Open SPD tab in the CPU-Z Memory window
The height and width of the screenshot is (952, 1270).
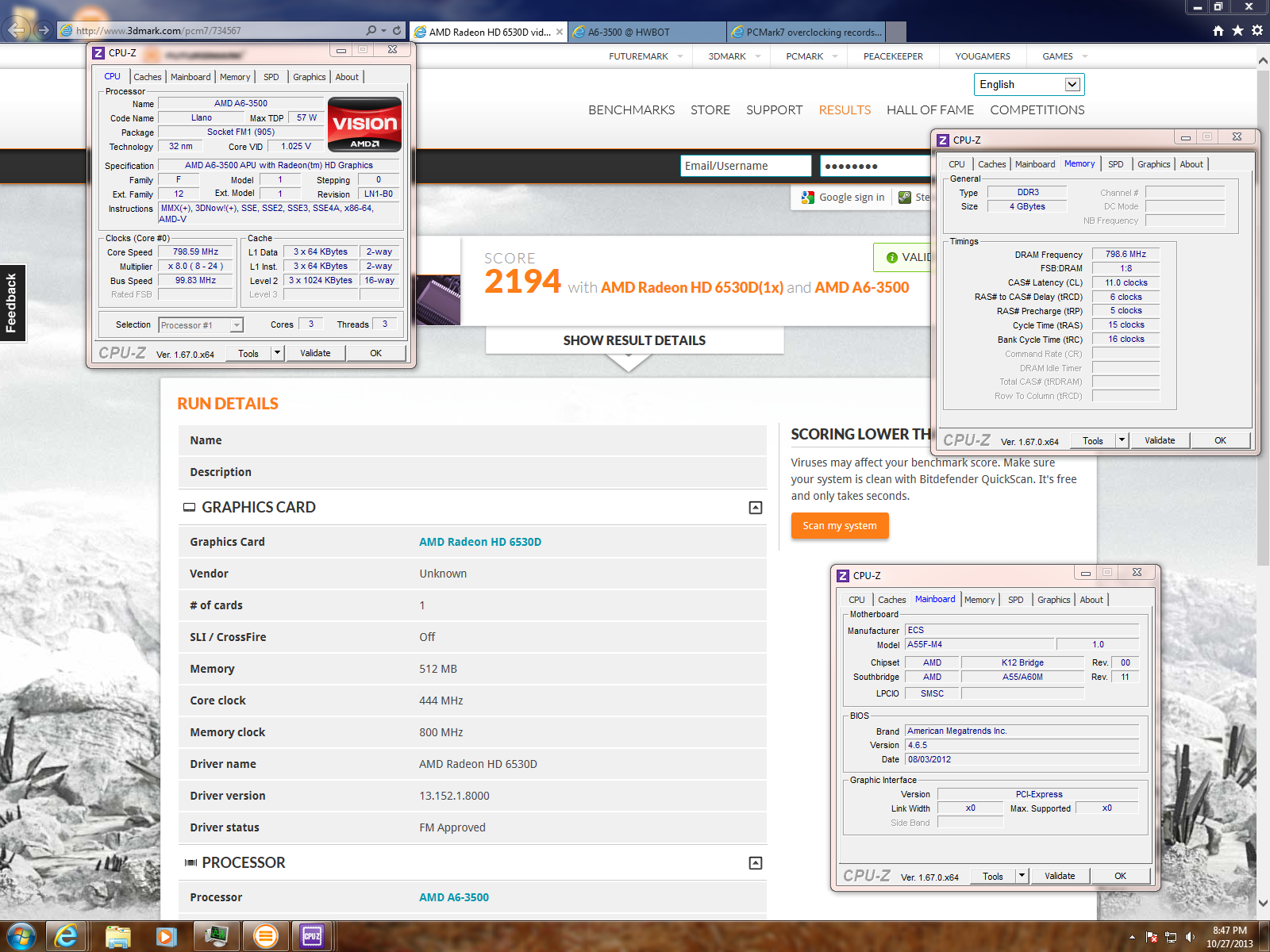tap(1115, 164)
